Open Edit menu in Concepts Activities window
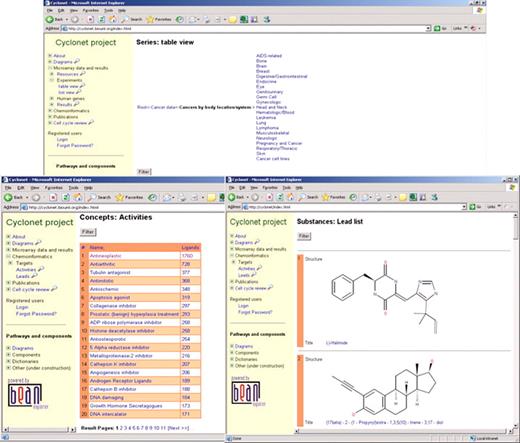Screen dimensions: 520x443 tap(21, 188)
